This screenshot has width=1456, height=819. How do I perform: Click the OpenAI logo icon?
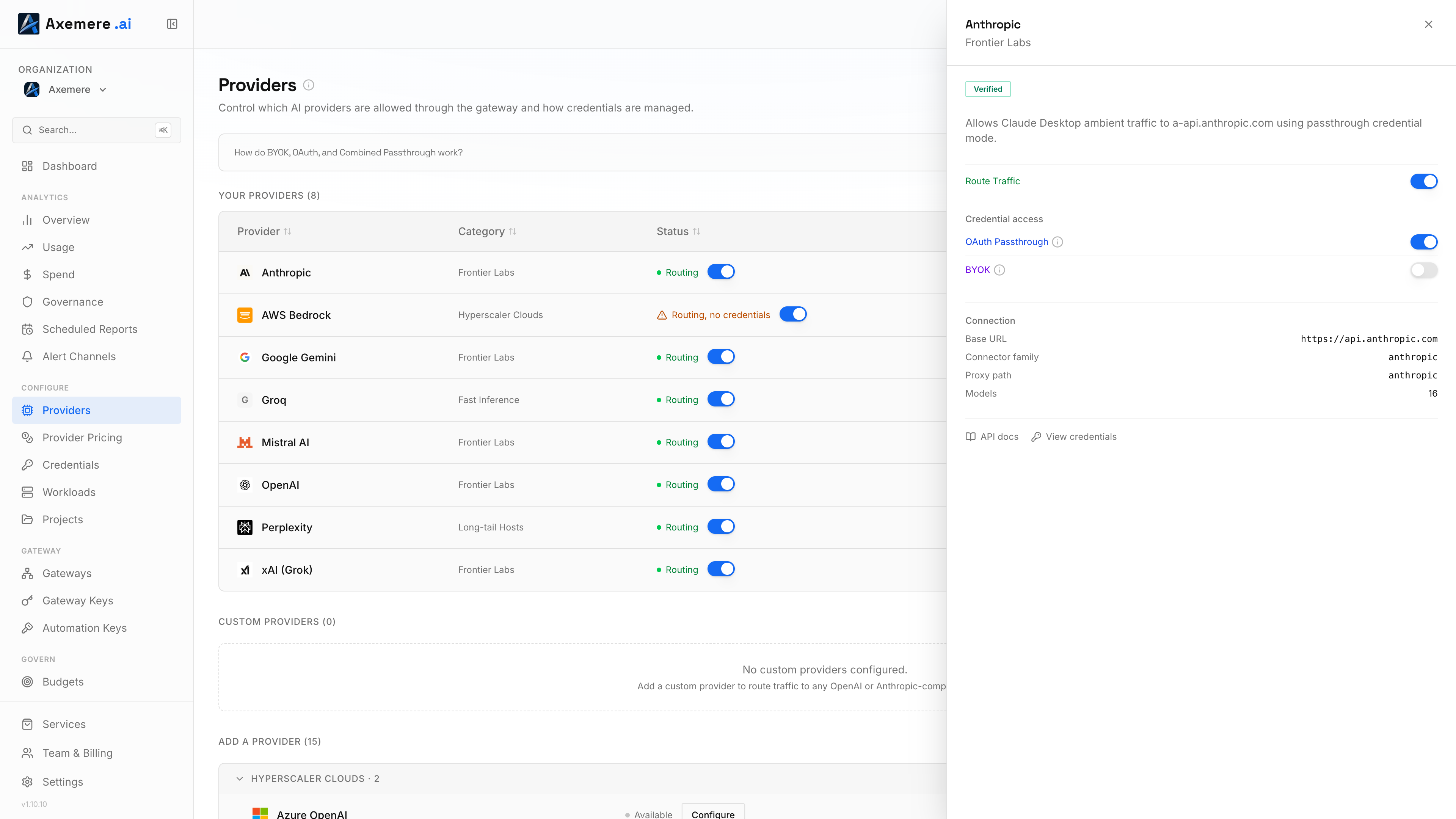245,485
